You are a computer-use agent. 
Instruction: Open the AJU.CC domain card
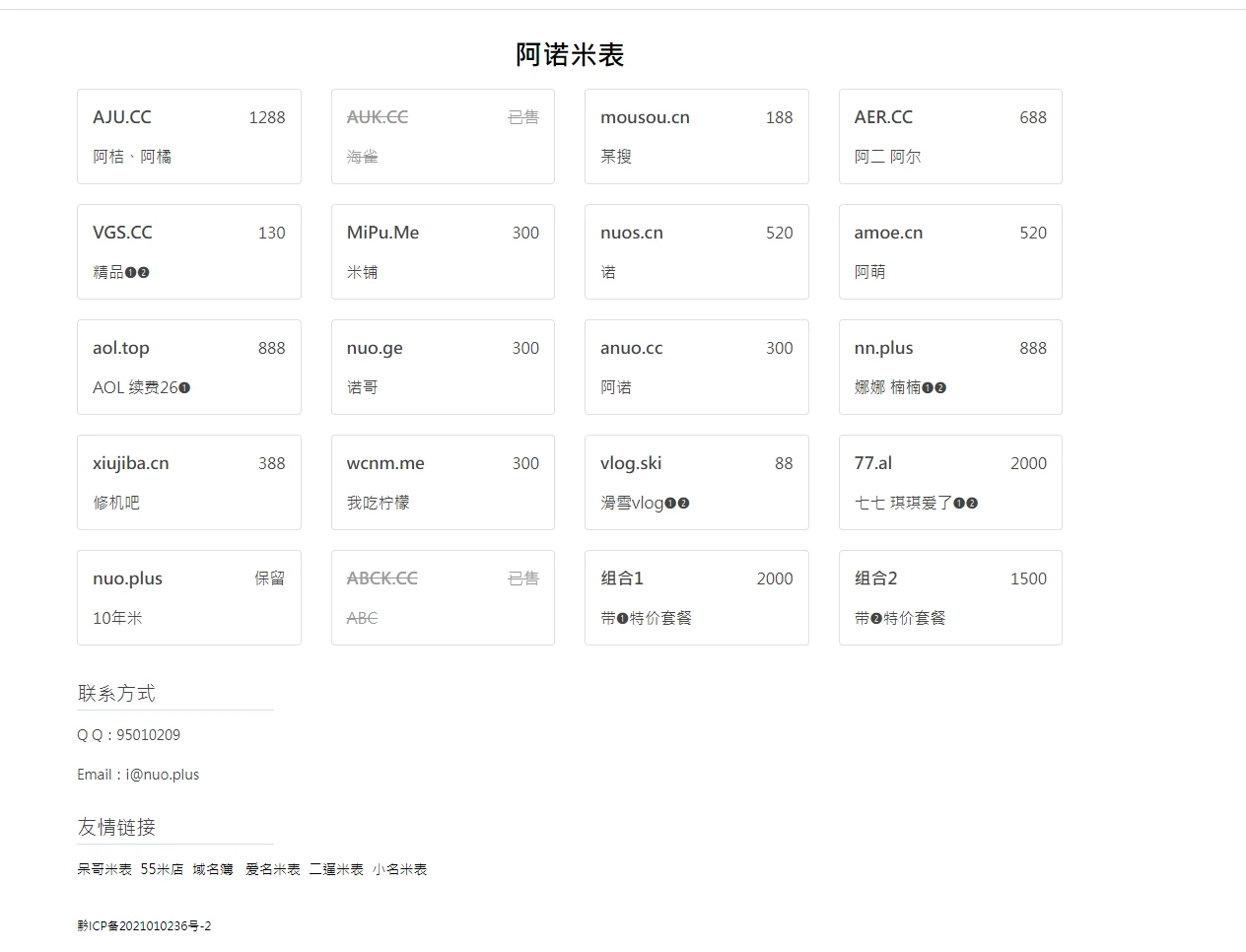pyautogui.click(x=189, y=136)
